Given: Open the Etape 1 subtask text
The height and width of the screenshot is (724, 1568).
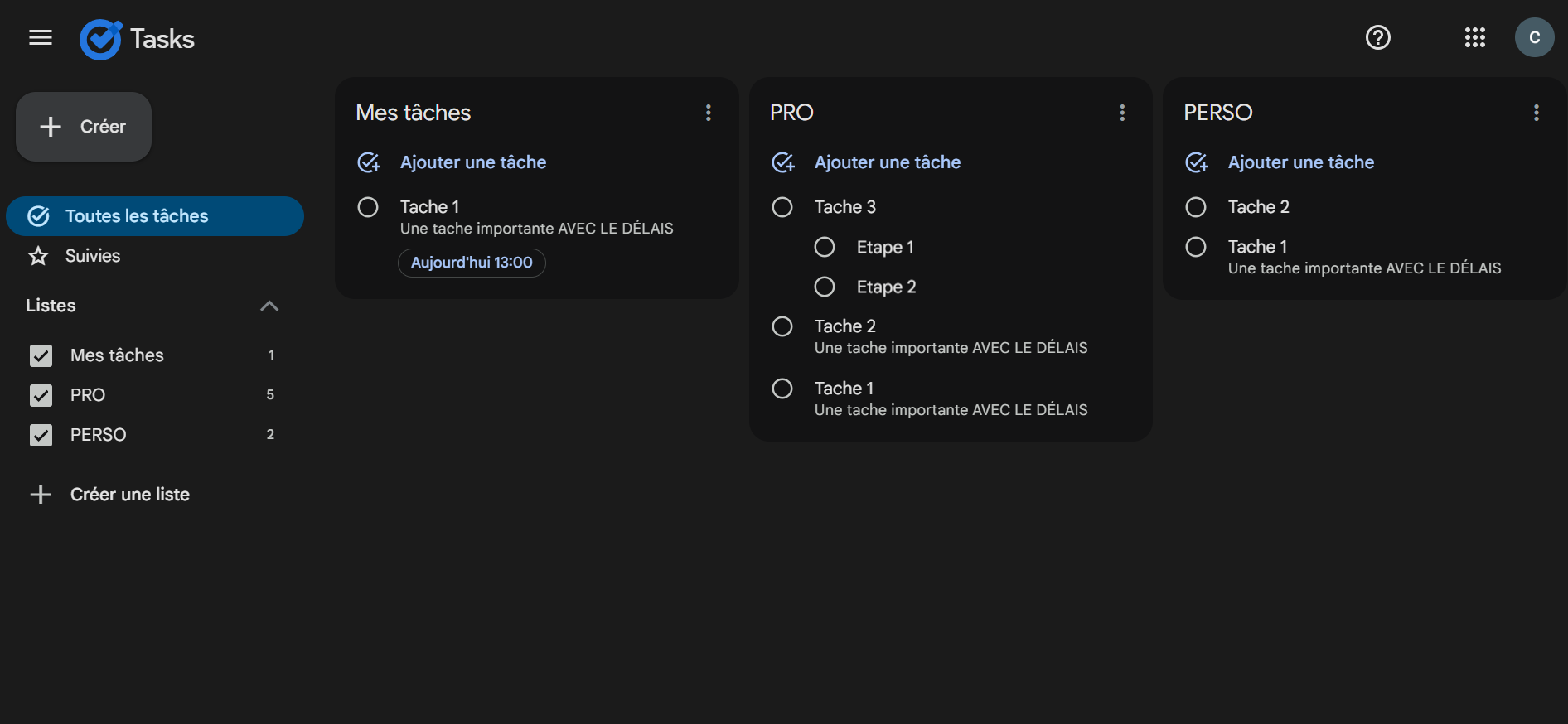Looking at the screenshot, I should [x=885, y=247].
